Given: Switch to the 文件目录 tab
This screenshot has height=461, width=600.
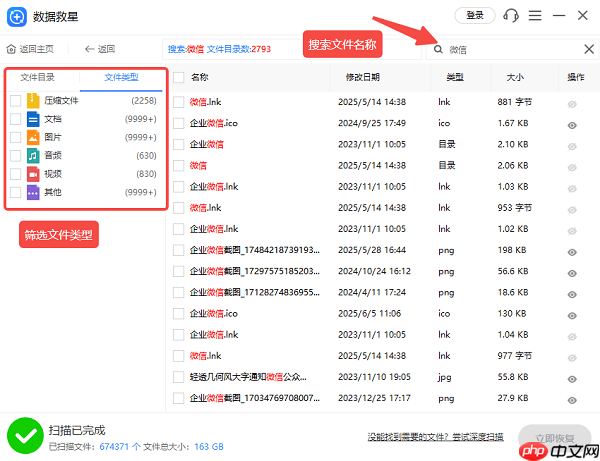Looking at the screenshot, I should pyautogui.click(x=37, y=77).
